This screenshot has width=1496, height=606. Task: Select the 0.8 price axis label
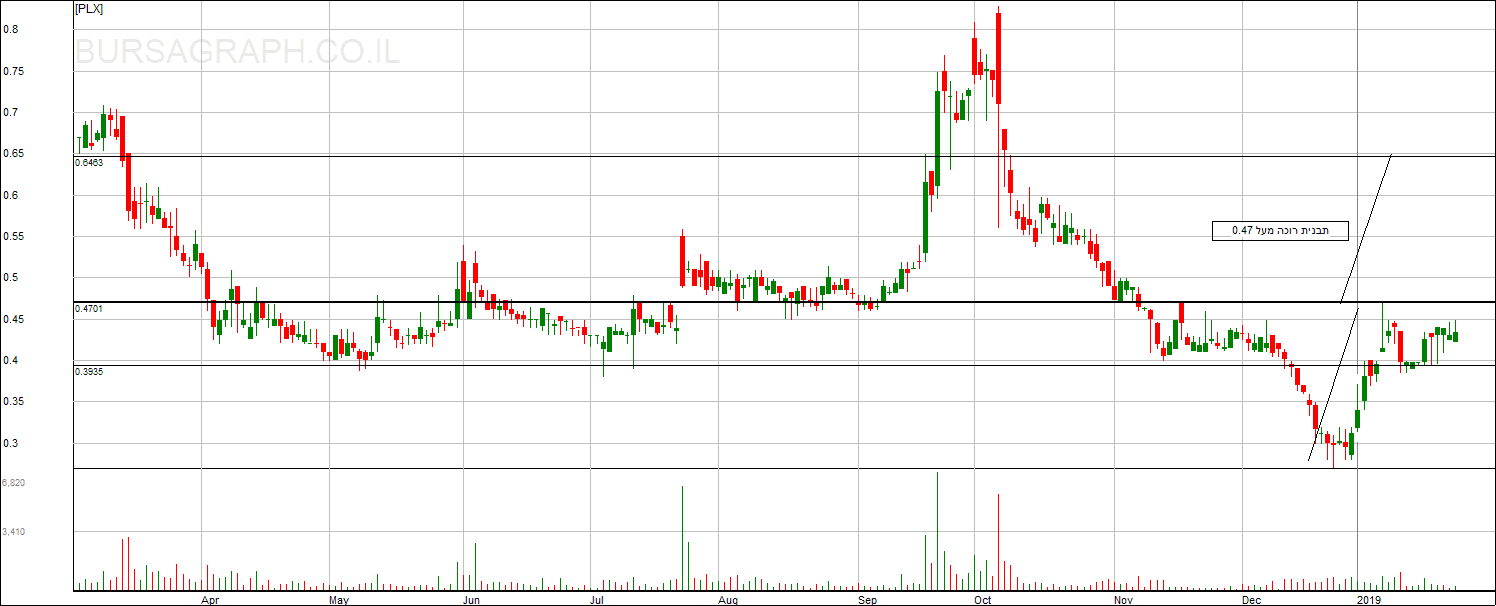pos(9,29)
